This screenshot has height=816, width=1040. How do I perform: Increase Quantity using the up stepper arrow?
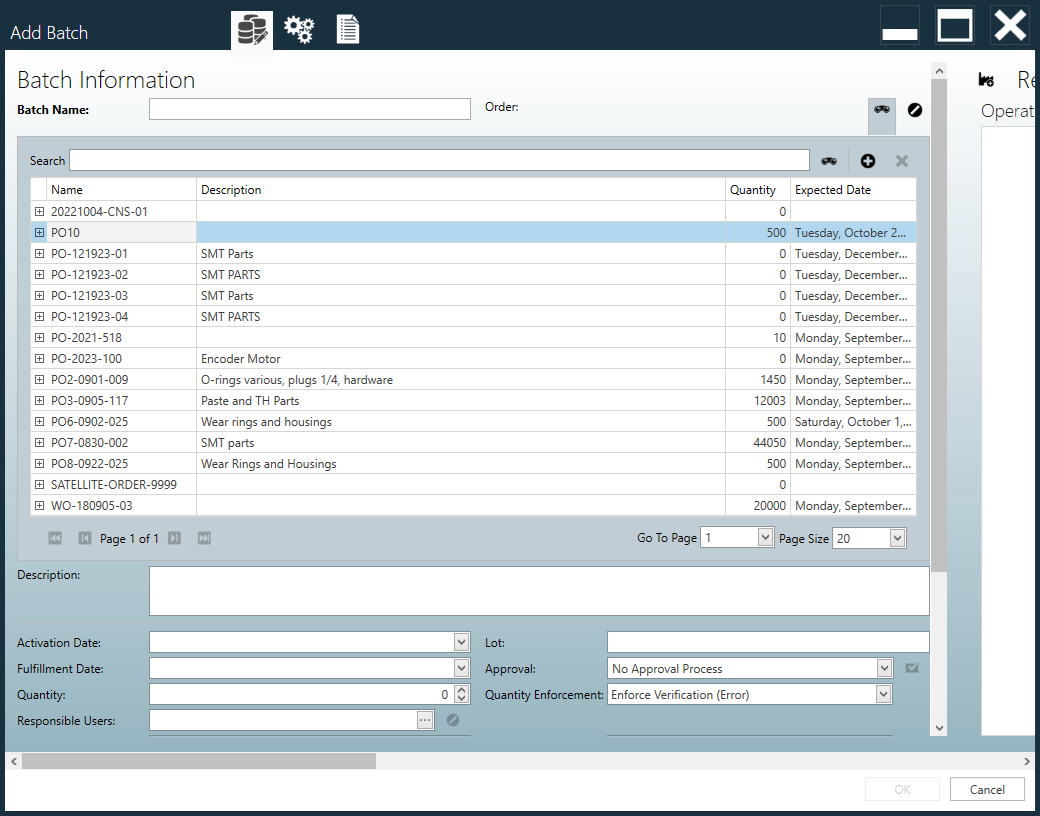tap(460, 690)
